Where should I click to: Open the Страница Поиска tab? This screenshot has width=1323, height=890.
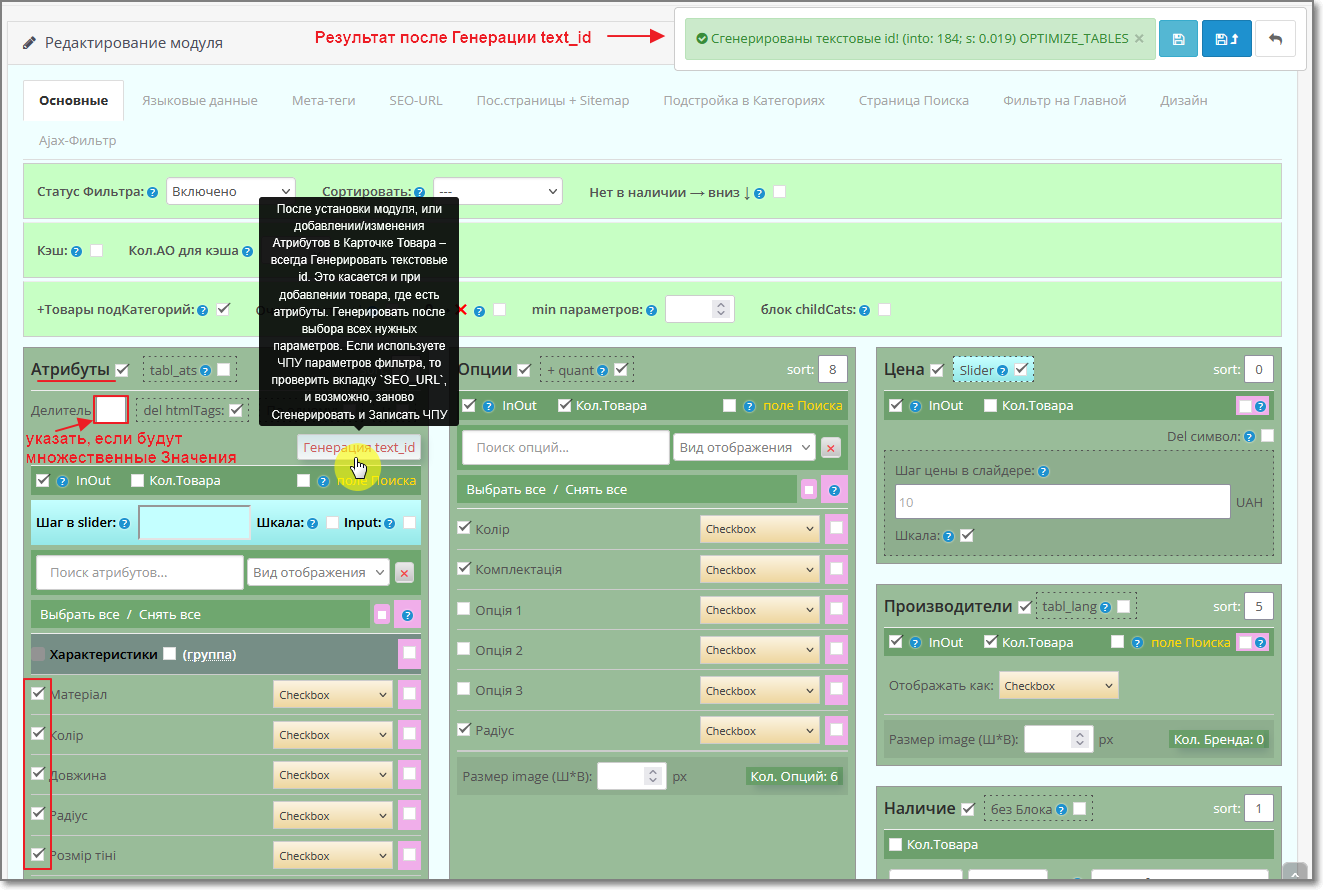pos(914,101)
